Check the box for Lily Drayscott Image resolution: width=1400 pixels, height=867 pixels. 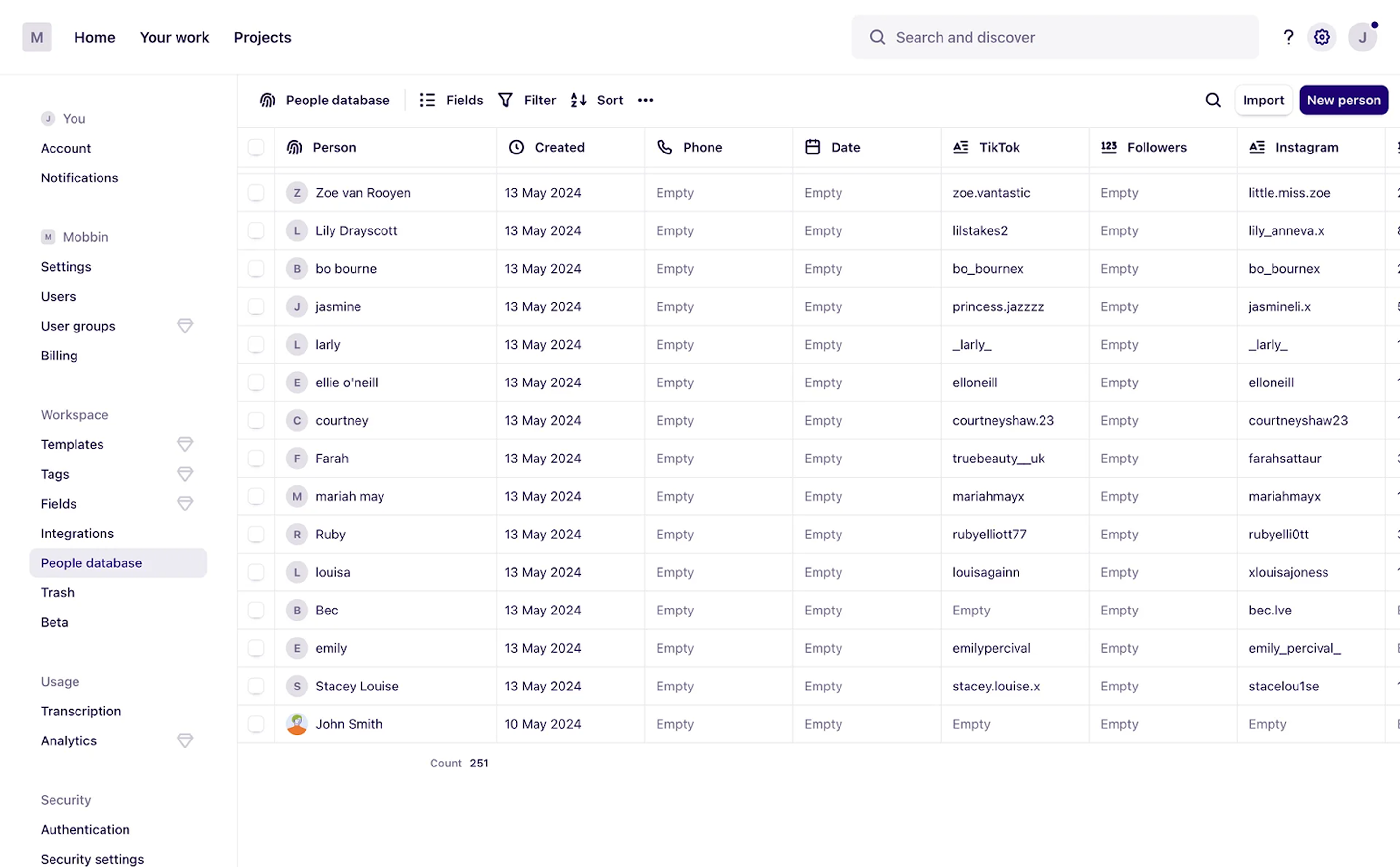pyautogui.click(x=255, y=230)
